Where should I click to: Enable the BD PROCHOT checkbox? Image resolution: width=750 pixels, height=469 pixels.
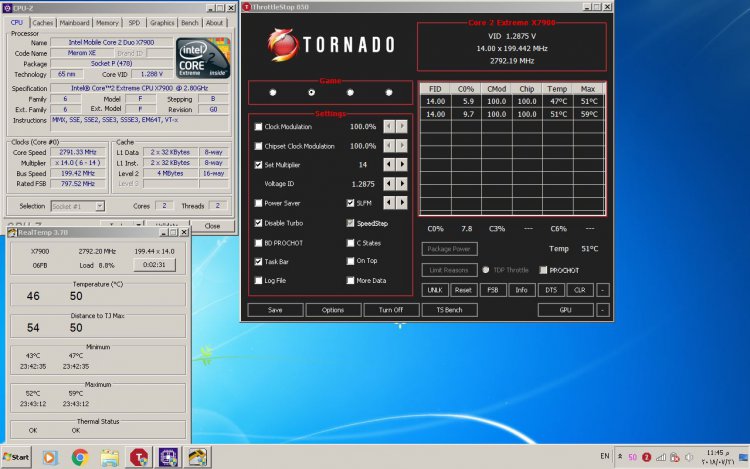(x=258, y=243)
